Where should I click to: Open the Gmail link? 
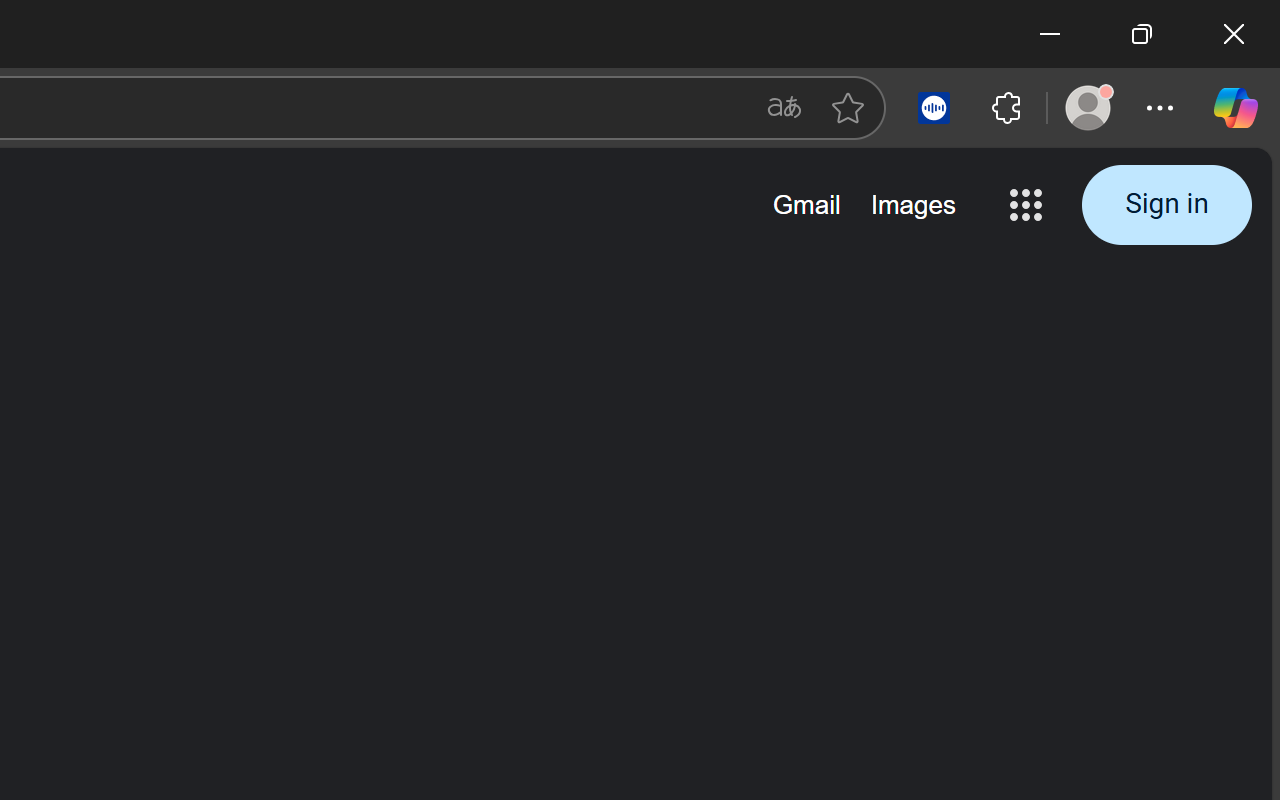coord(806,205)
